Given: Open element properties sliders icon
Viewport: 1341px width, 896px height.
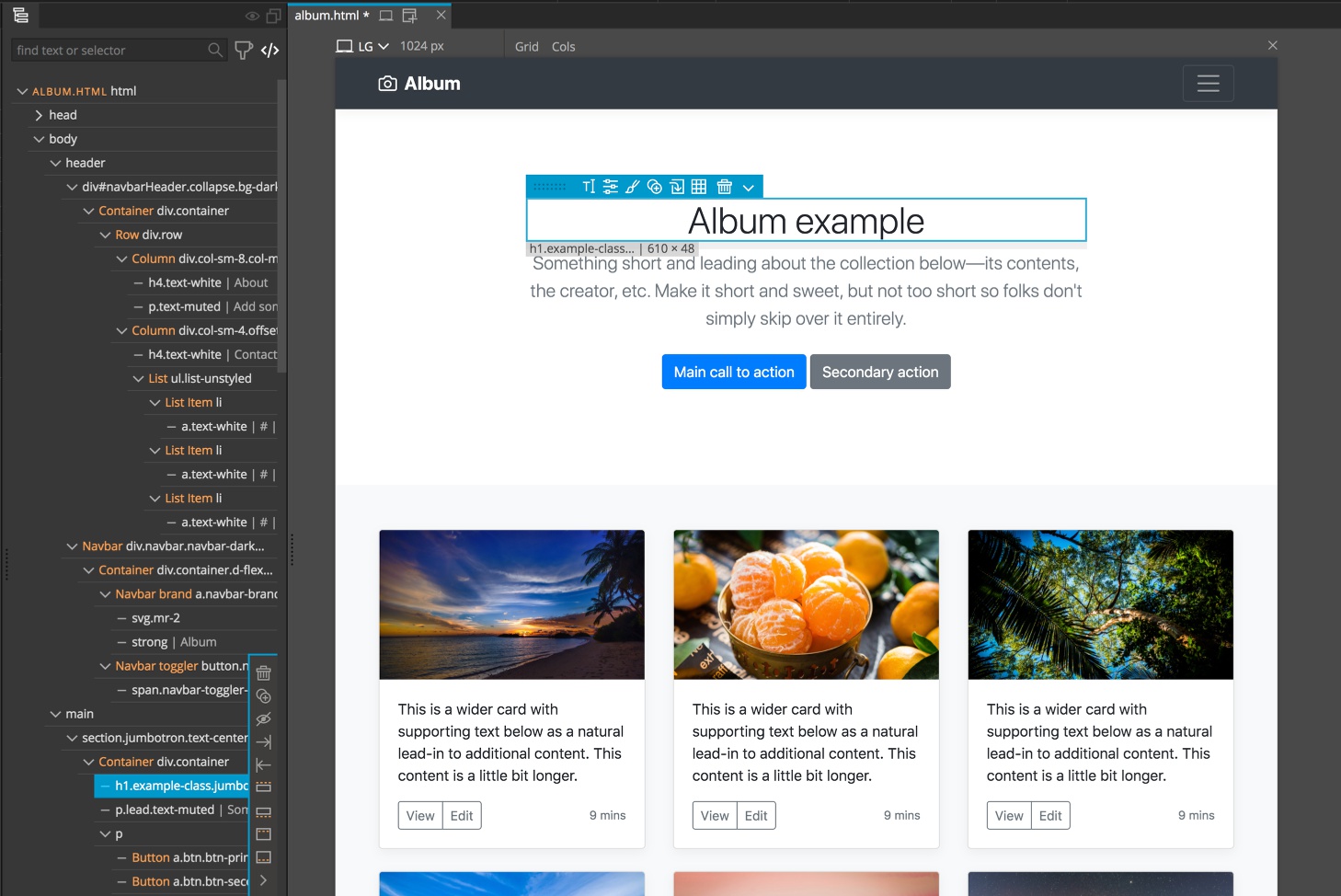Looking at the screenshot, I should point(611,187).
